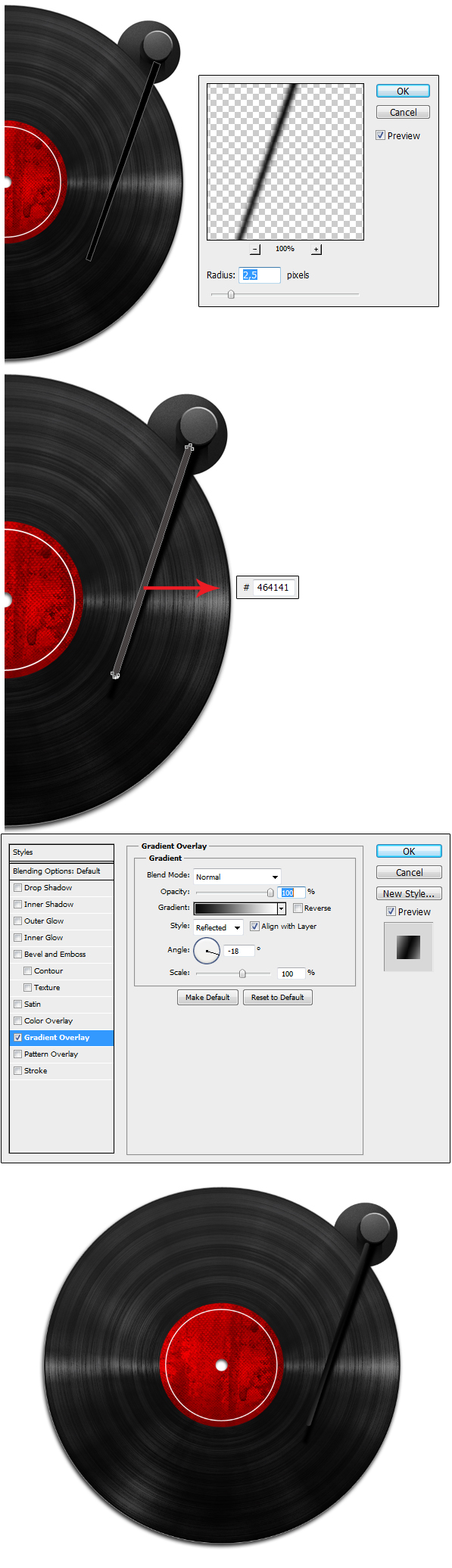452x1568 pixels.
Task: Open the gradient Style dropdown
Action: (x=218, y=927)
